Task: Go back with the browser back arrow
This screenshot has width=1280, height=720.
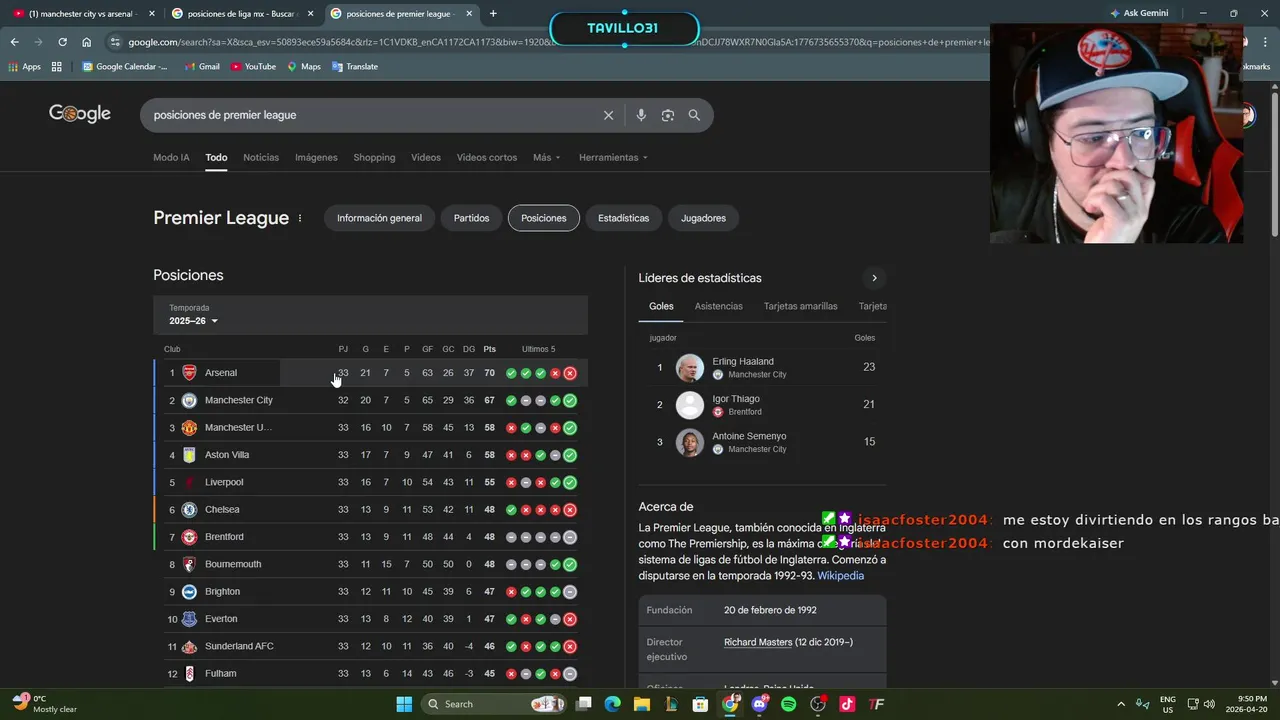Action: click(x=14, y=42)
